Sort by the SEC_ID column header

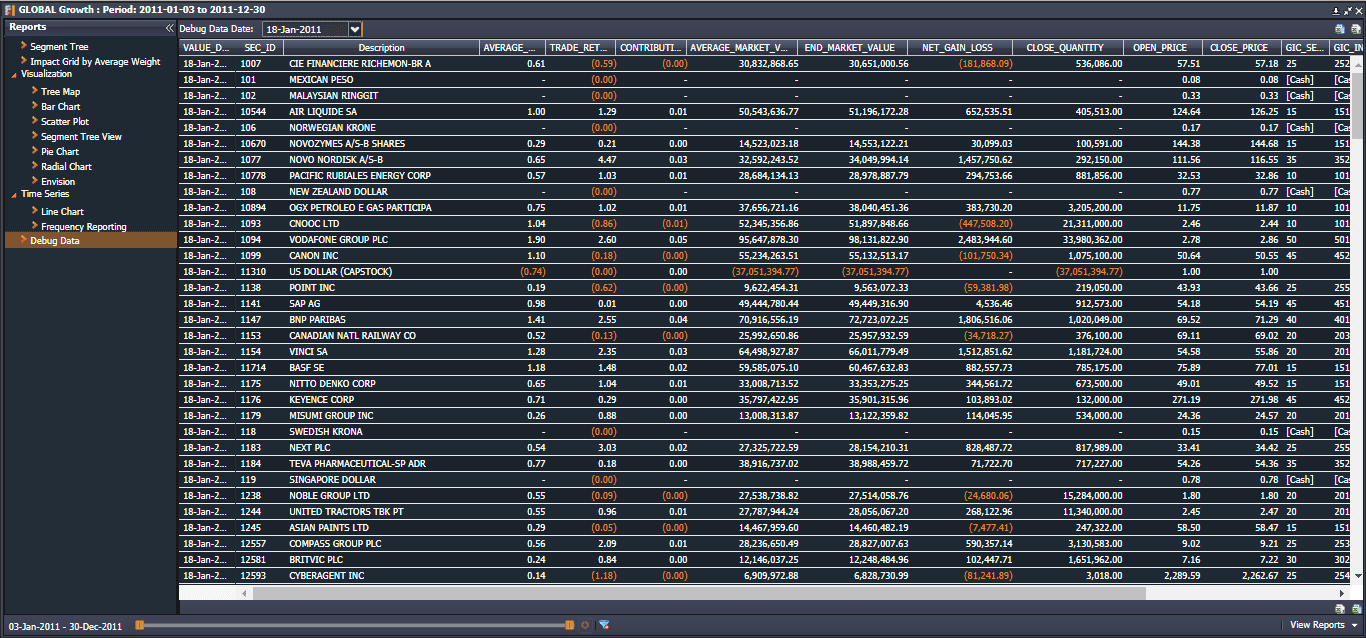pos(259,47)
